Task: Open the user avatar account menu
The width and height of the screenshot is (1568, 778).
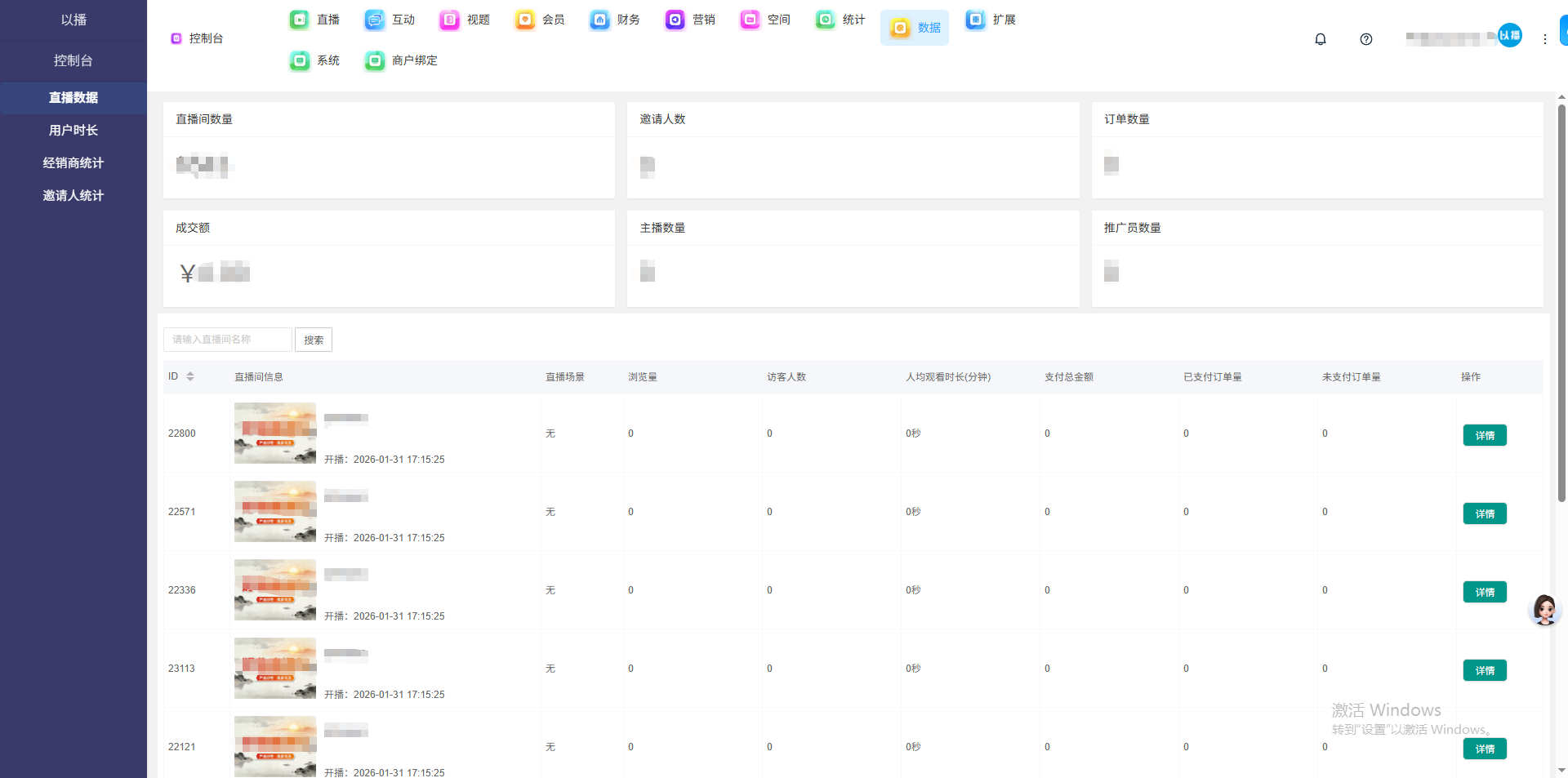Action: tap(1509, 35)
